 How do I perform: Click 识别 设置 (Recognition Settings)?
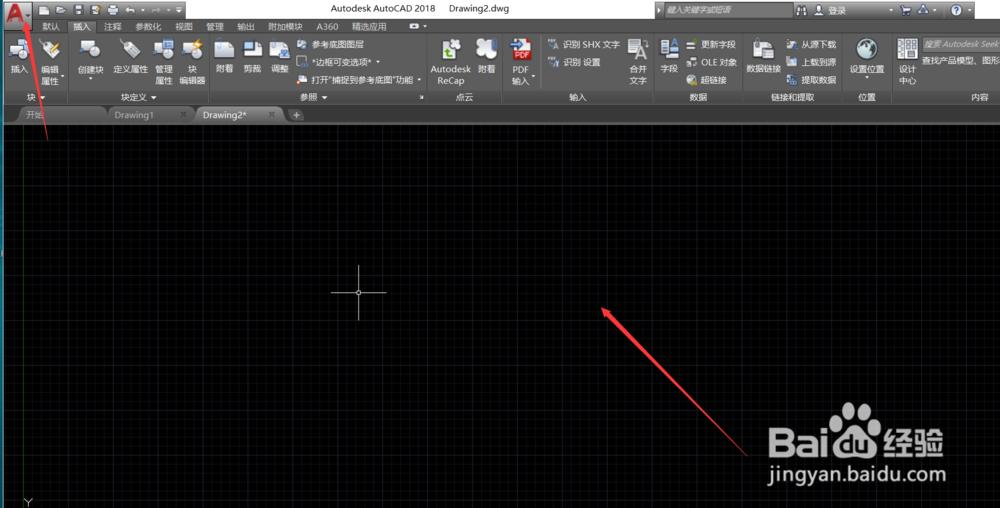574,62
